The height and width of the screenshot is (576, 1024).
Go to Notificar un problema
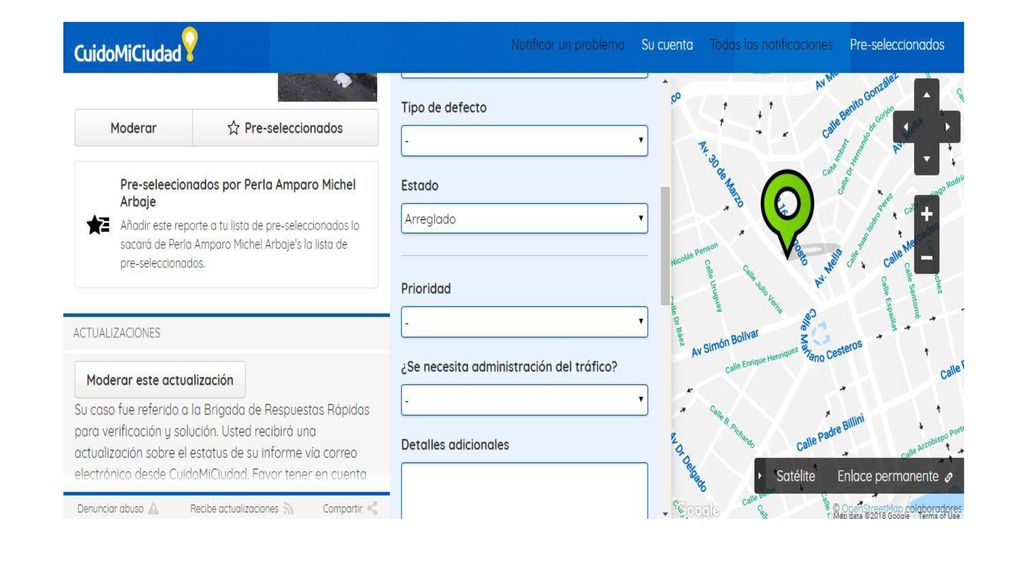568,45
